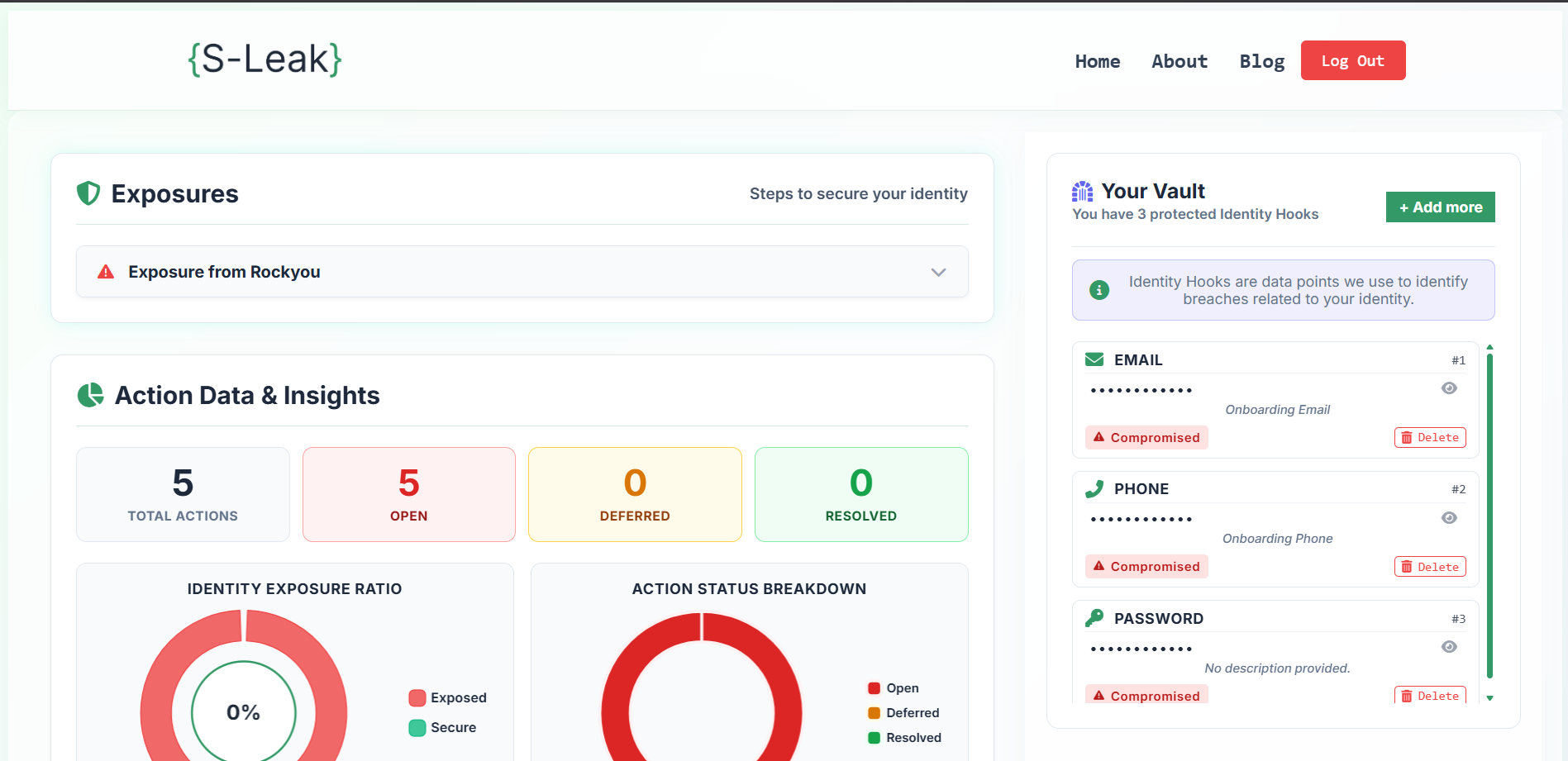Unmask the password value with eye icon

[x=1449, y=647]
